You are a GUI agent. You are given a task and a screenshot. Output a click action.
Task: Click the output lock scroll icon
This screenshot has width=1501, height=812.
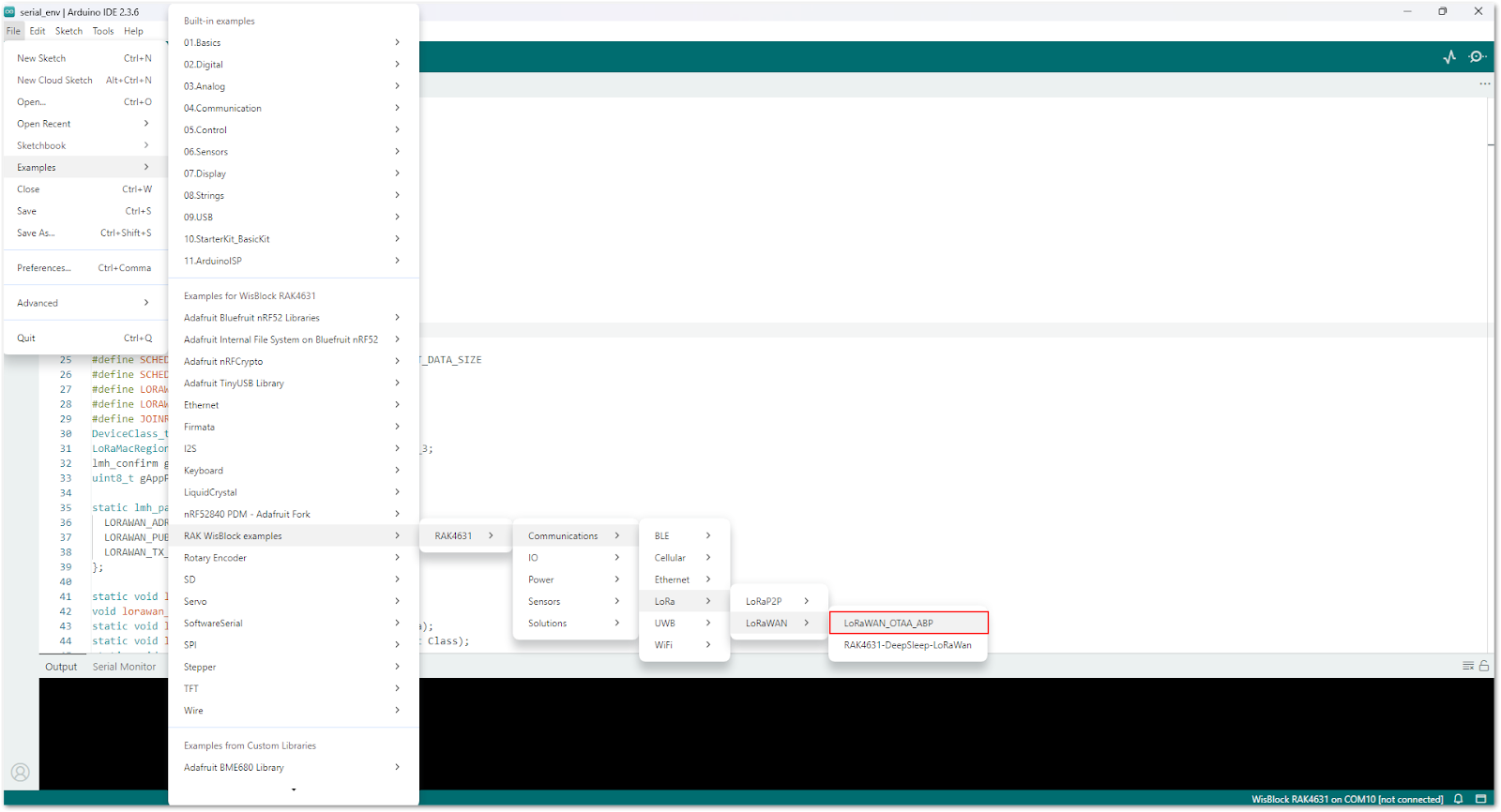(1484, 667)
